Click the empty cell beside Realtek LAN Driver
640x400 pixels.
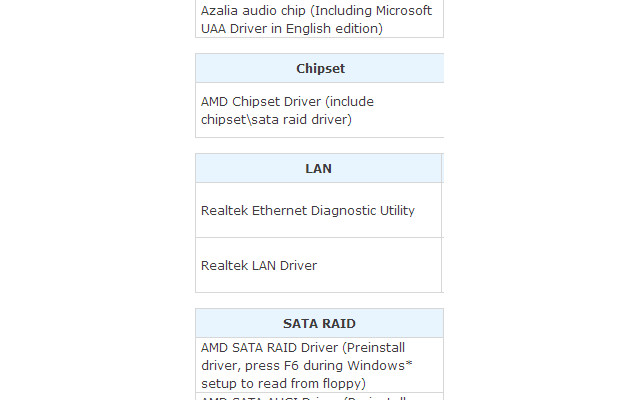tap(443, 265)
